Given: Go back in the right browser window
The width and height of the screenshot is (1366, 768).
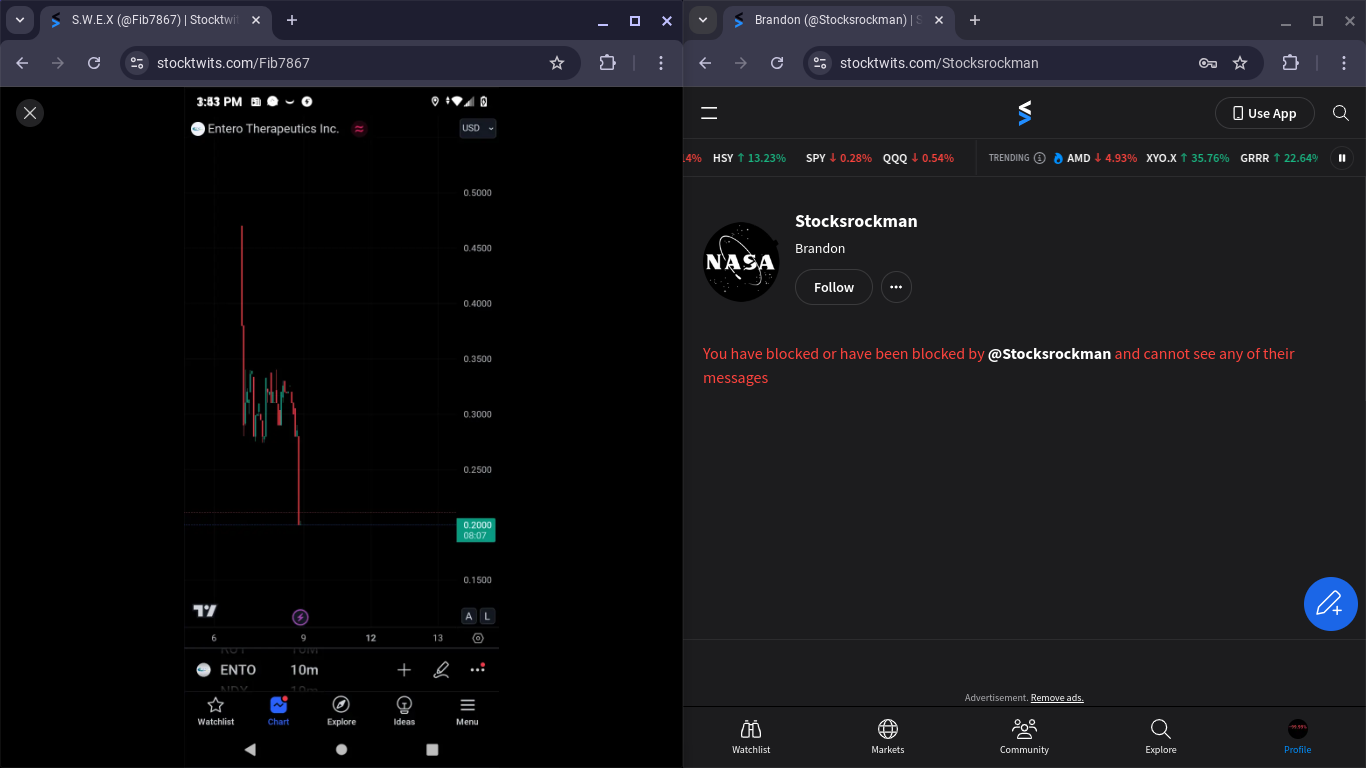Looking at the screenshot, I should pos(705,63).
